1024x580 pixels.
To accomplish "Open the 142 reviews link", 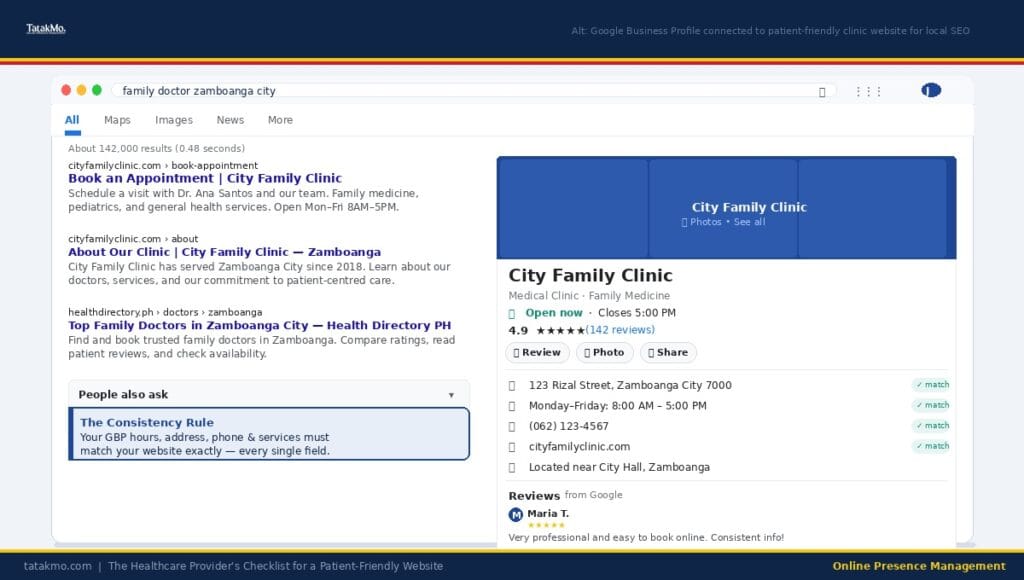I will pyautogui.click(x=620, y=330).
